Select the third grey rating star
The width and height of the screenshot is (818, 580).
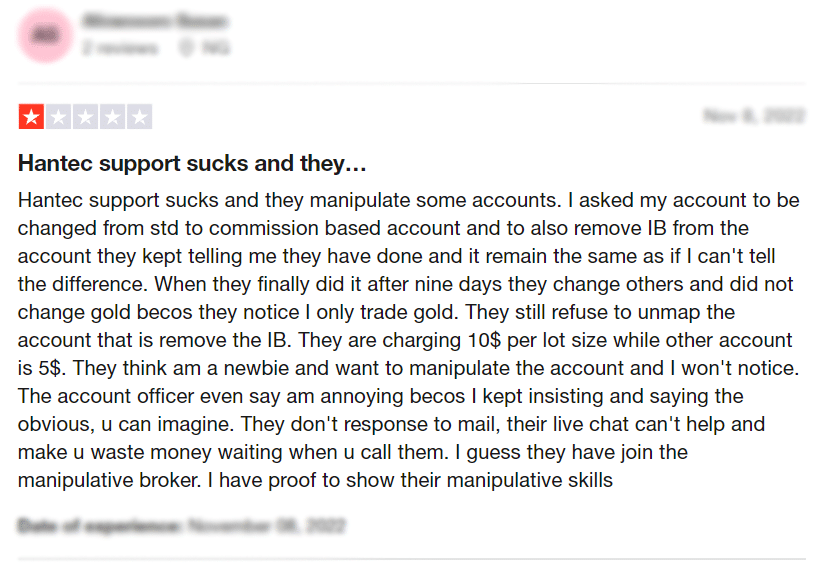[86, 117]
